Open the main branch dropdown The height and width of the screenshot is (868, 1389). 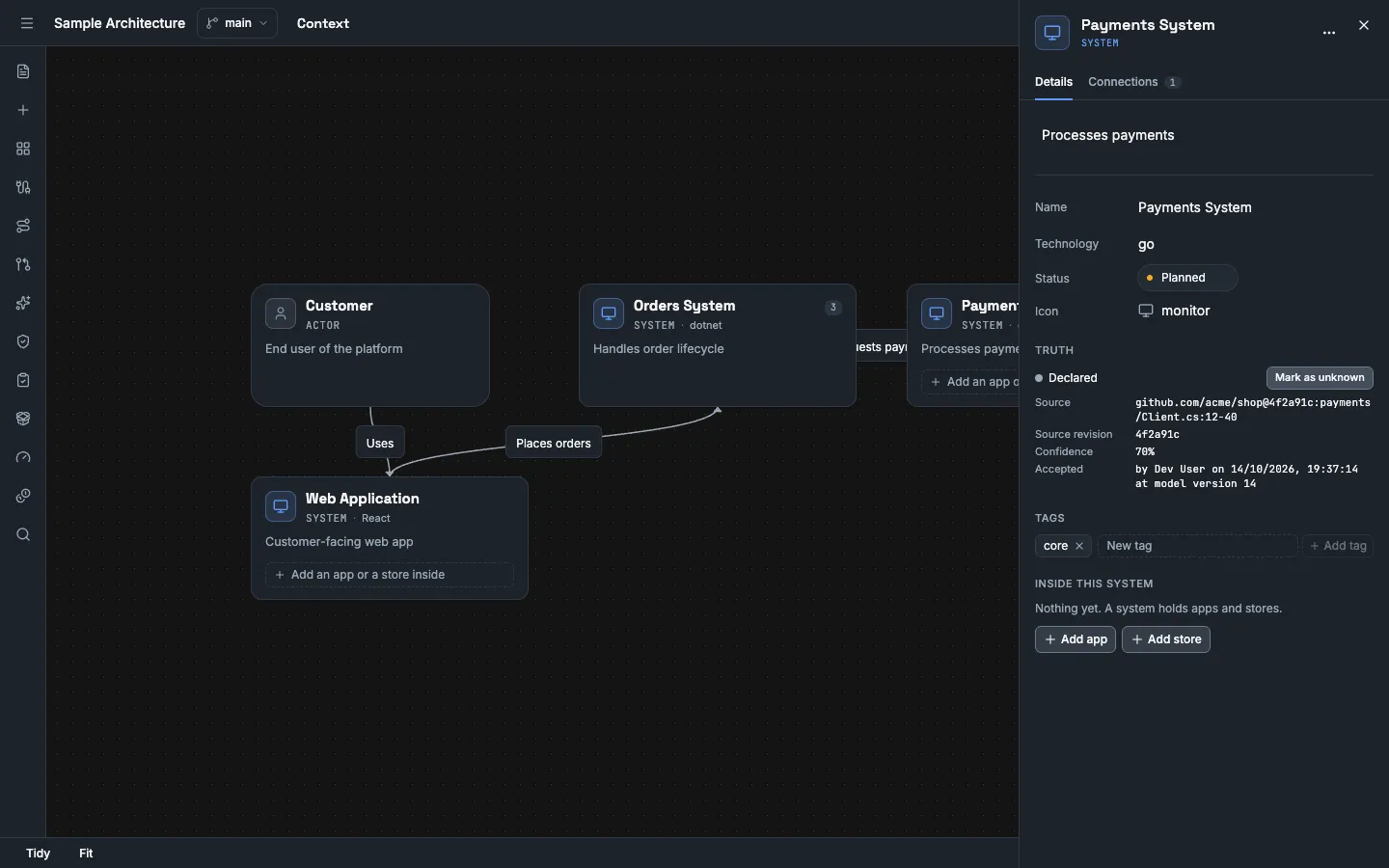[x=237, y=23]
